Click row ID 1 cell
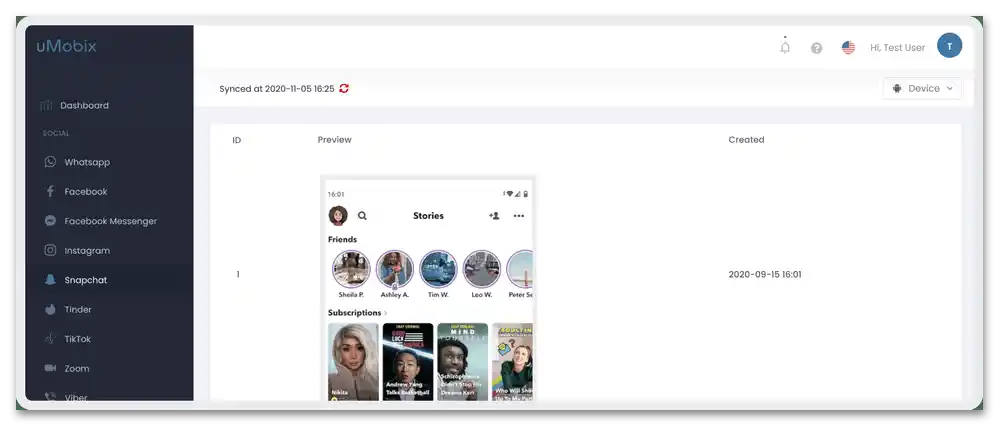This screenshot has width=999, height=426. click(x=238, y=275)
